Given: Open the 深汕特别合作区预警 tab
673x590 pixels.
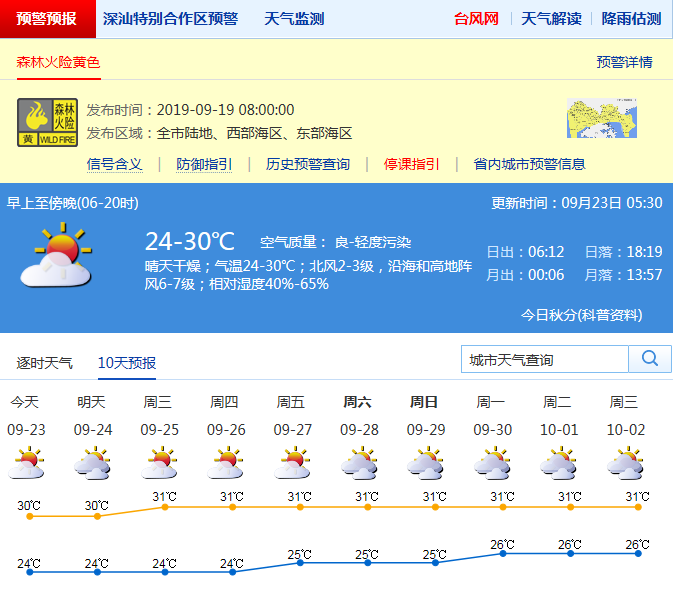Looking at the screenshot, I should [x=169, y=19].
